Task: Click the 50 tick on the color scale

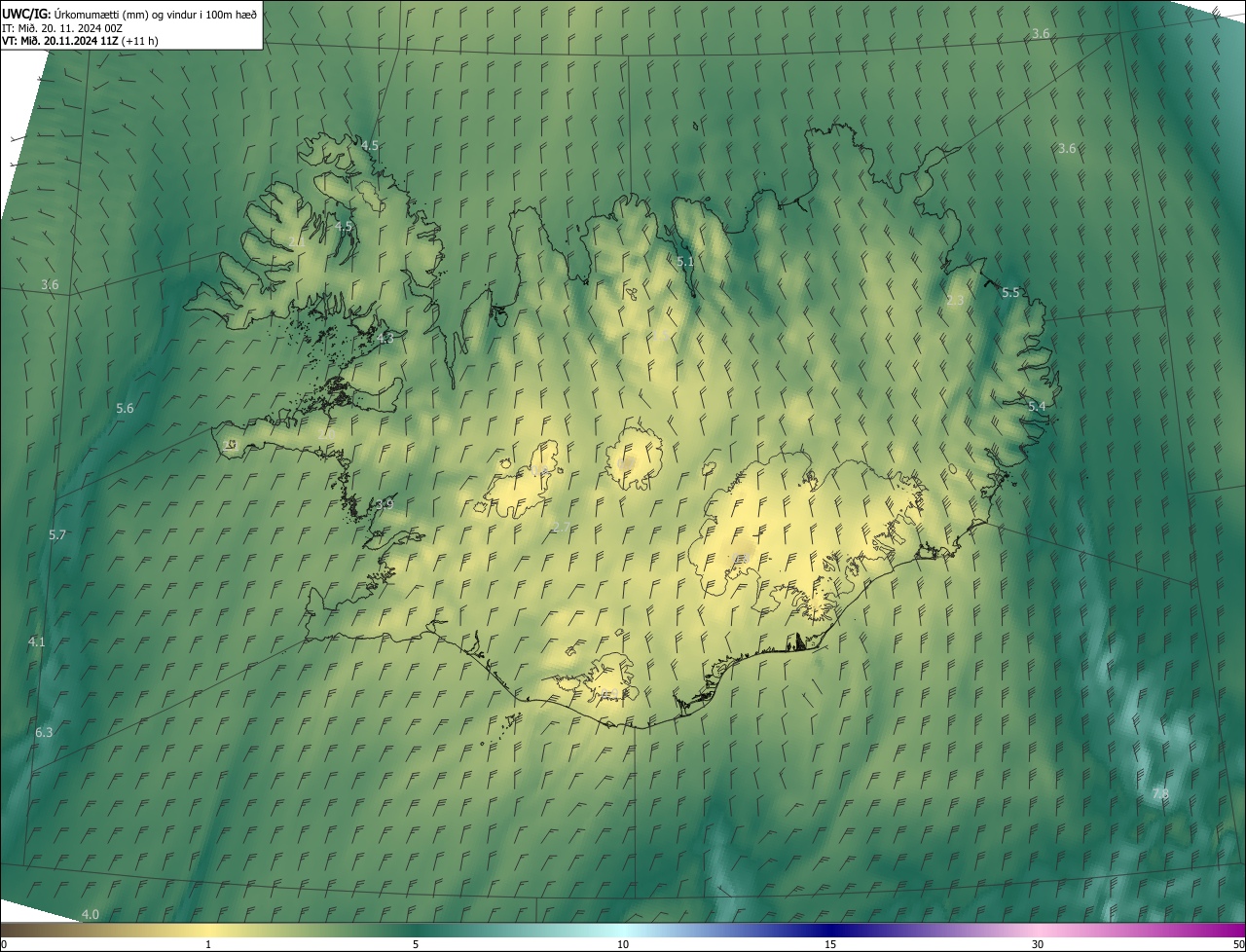Action: pos(1238,945)
